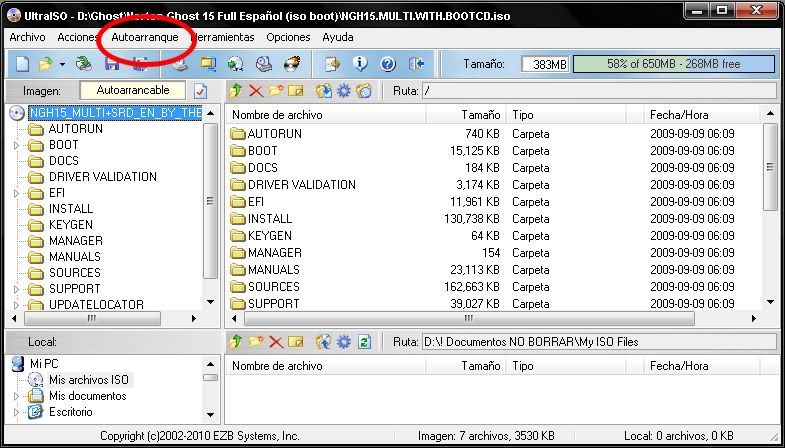785x448 pixels.
Task: Select NGH15_MULTI+SRD root node in tree
Action: [x=116, y=113]
